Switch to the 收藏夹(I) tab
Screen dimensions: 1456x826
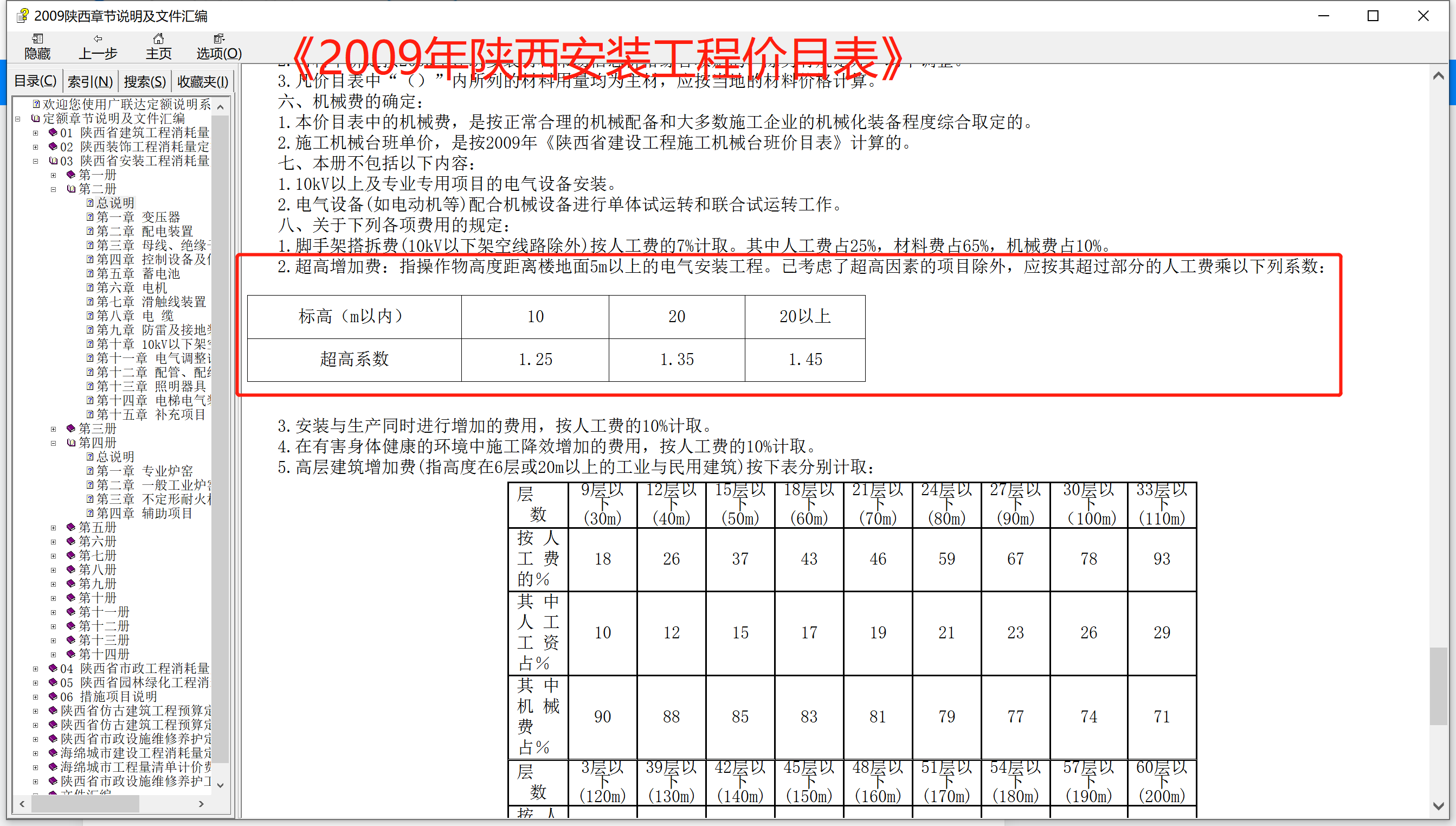pyautogui.click(x=202, y=82)
